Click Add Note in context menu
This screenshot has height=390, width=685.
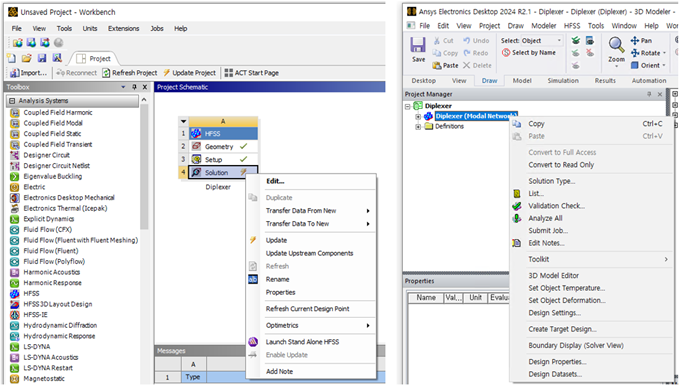(279, 372)
